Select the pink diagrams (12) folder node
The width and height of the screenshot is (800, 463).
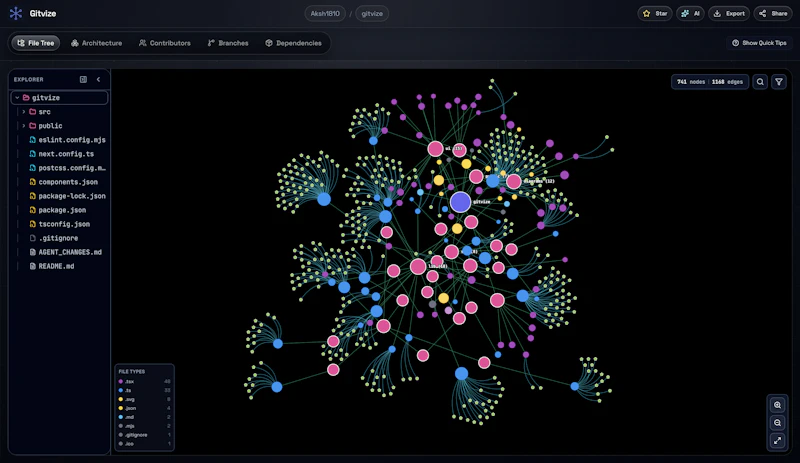click(514, 181)
